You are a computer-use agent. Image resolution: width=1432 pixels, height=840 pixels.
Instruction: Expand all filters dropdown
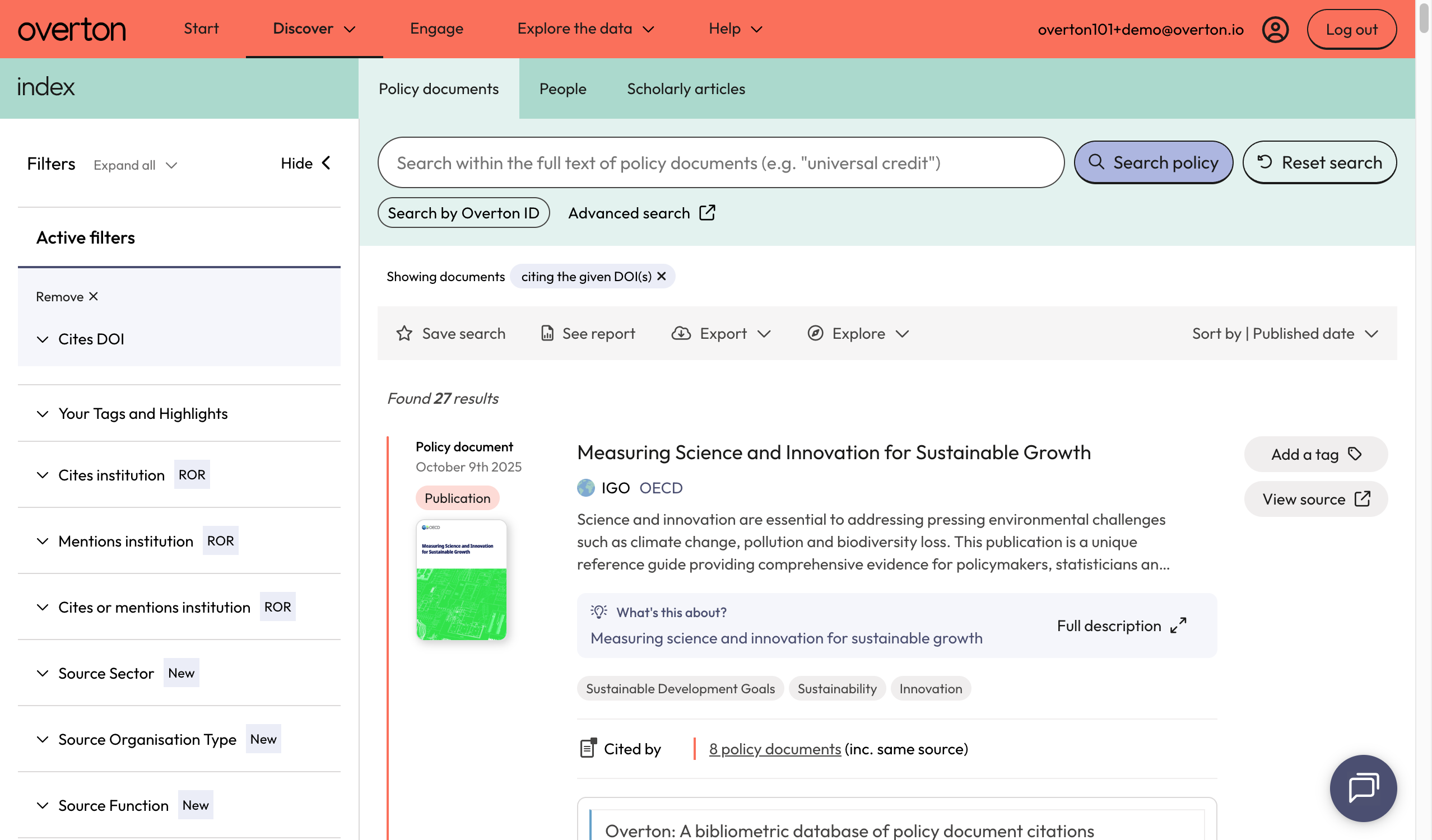135,165
